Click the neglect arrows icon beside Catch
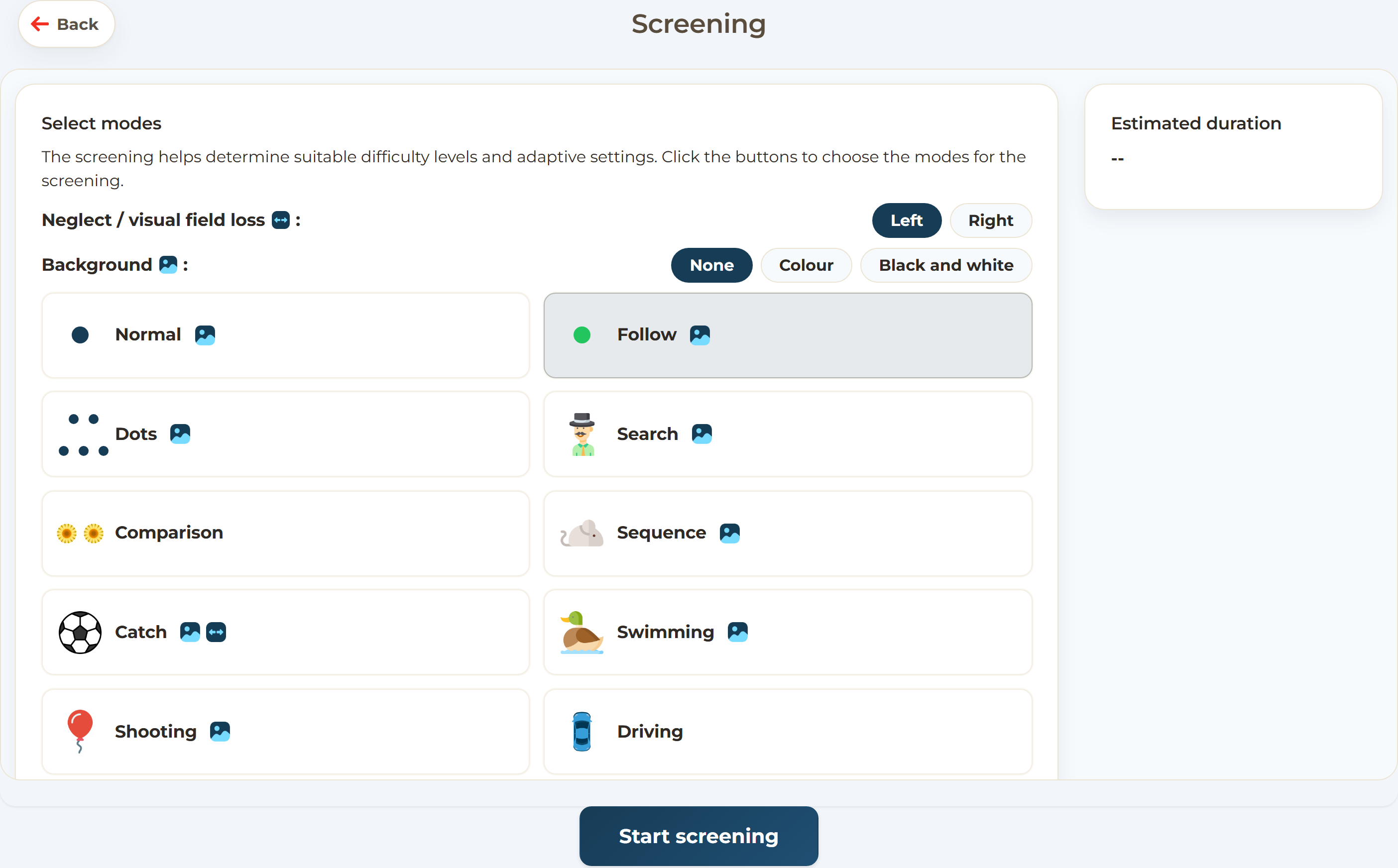The height and width of the screenshot is (868, 1398). pyautogui.click(x=216, y=632)
